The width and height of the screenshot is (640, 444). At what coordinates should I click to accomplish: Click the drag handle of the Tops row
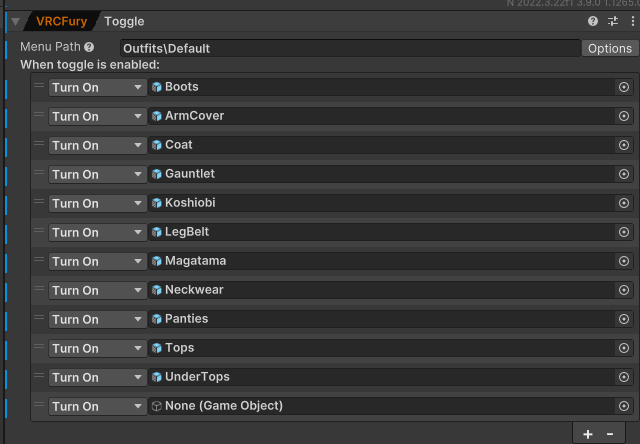tap(39, 346)
